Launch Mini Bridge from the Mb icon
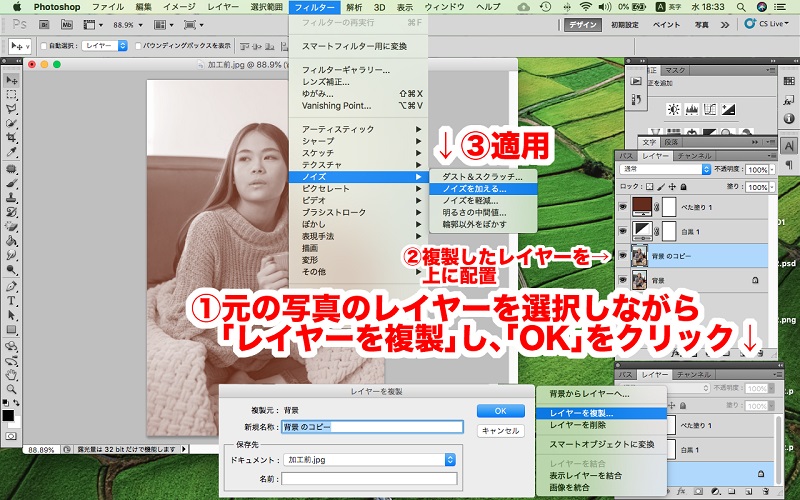Image resolution: width=800 pixels, height=500 pixels. click(x=66, y=24)
